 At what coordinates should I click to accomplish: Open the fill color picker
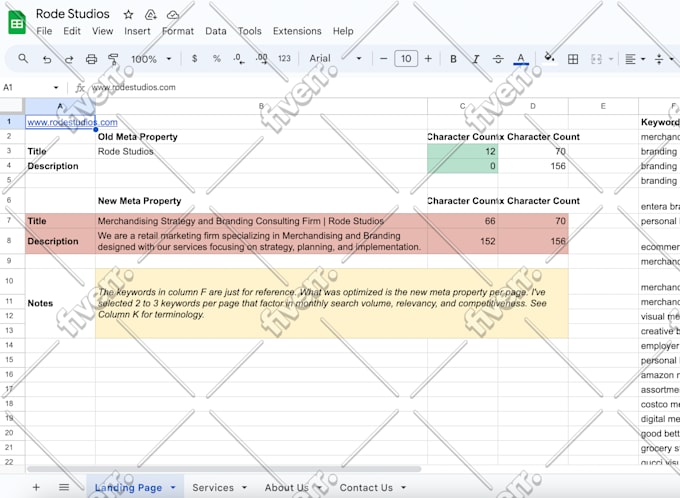click(x=549, y=58)
